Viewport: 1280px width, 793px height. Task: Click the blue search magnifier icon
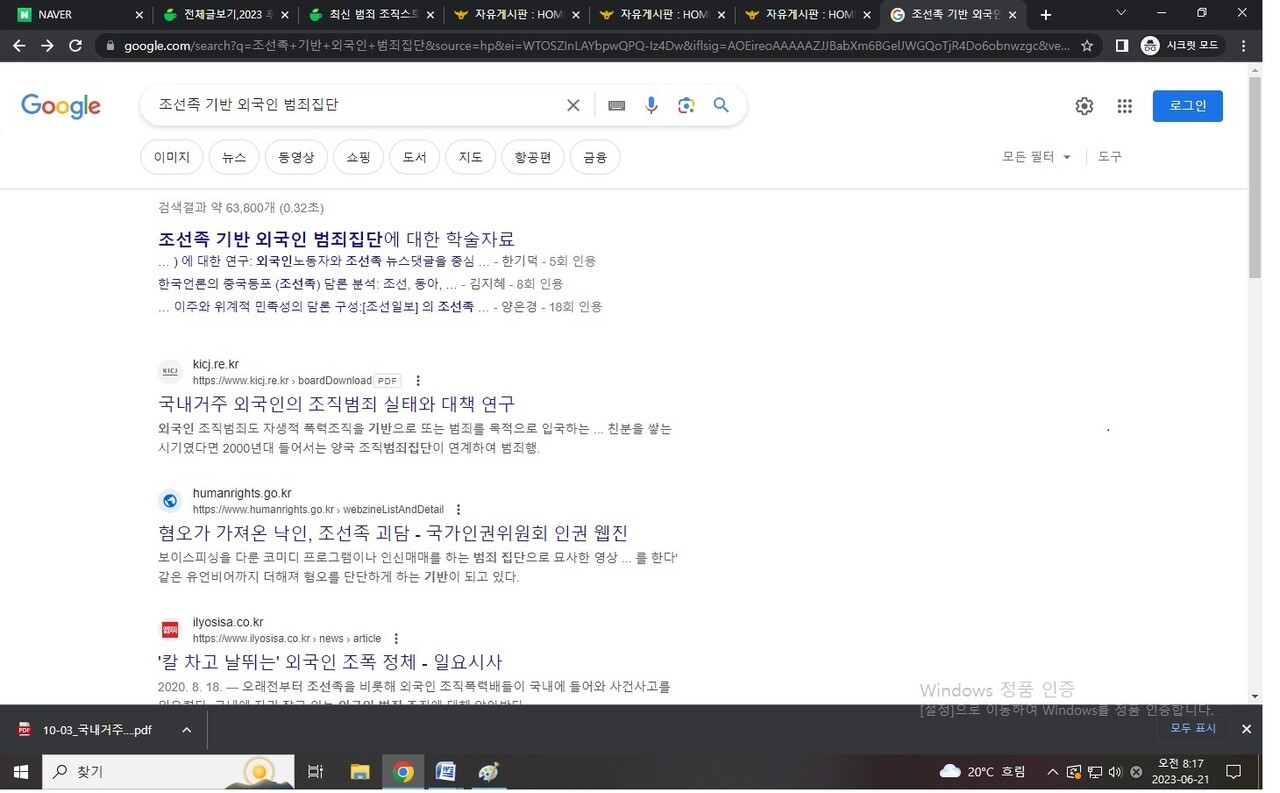(x=721, y=106)
